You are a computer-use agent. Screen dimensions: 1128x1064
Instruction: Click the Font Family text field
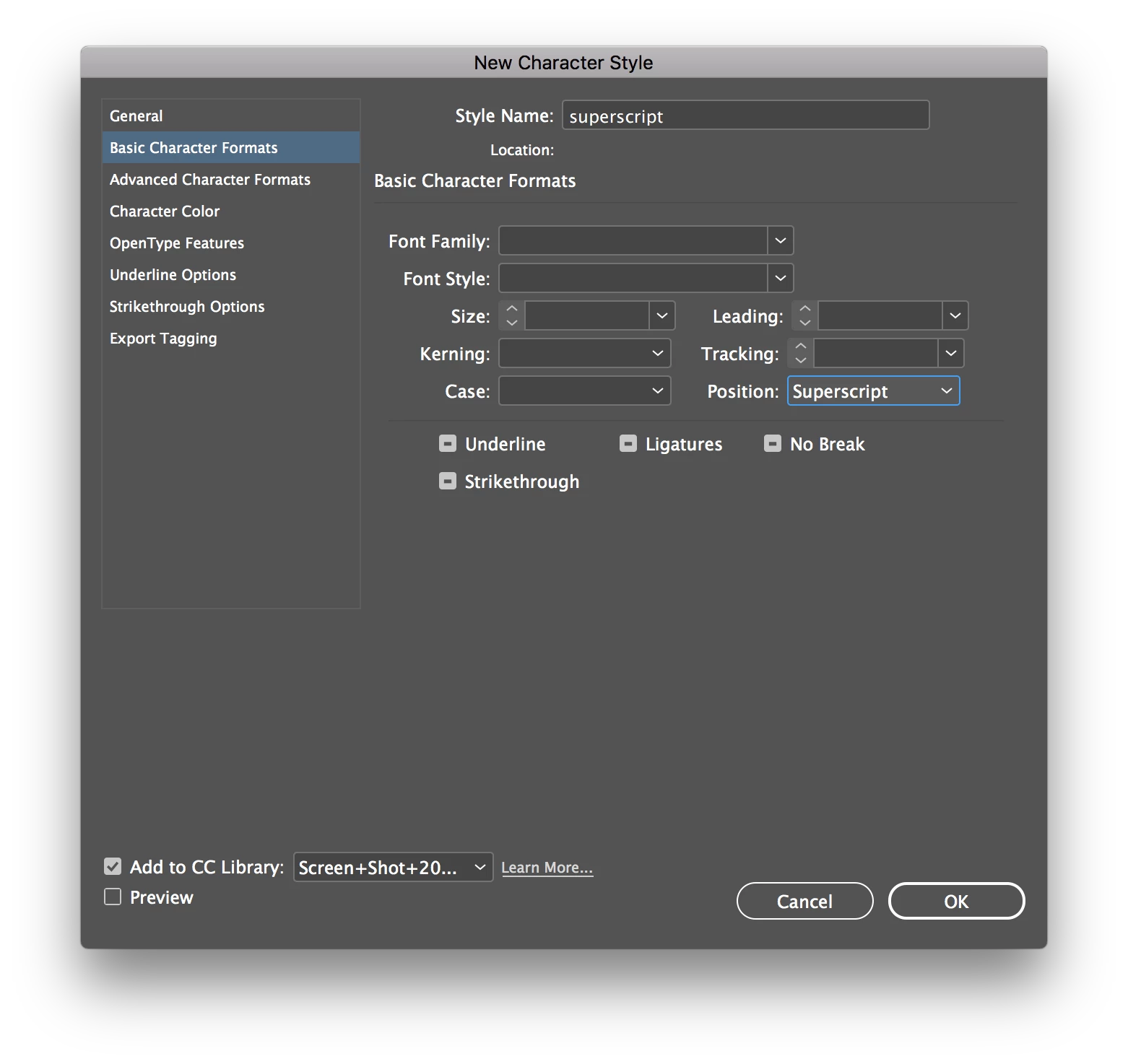633,240
